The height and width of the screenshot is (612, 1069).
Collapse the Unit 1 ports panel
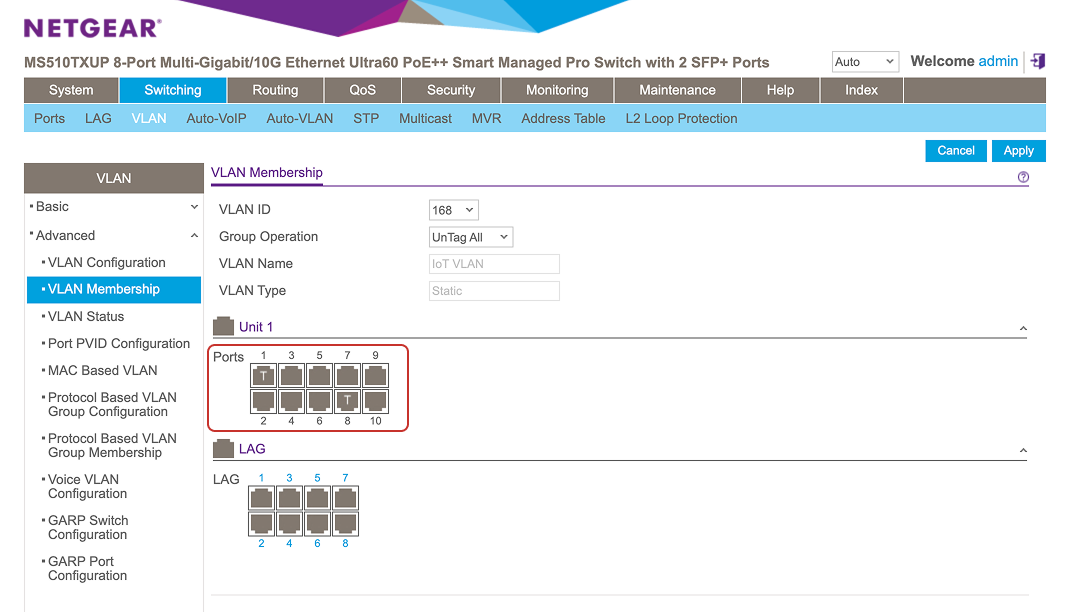(x=1023, y=328)
